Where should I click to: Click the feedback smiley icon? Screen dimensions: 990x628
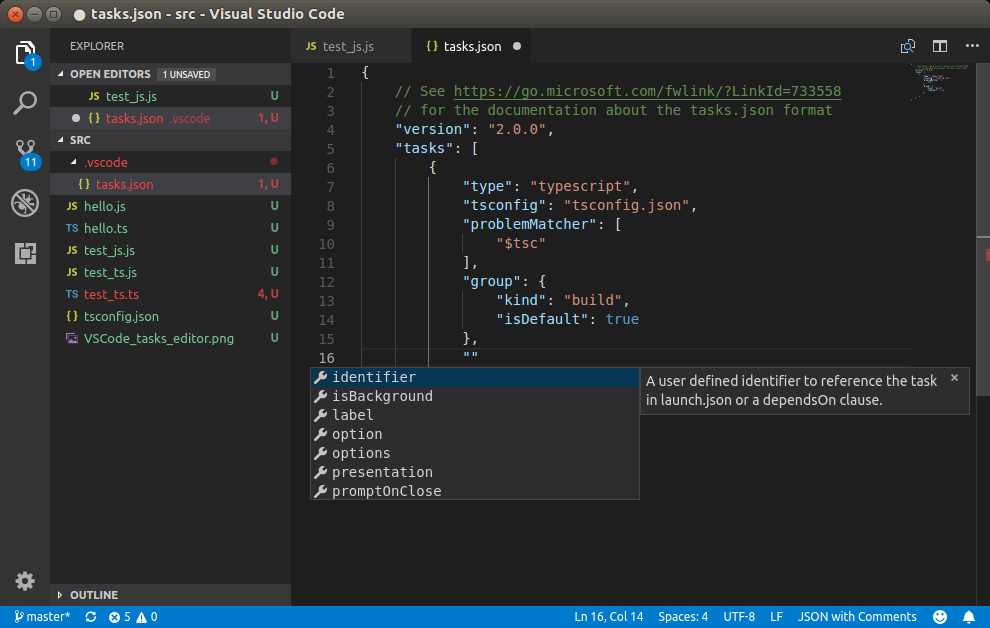[x=939, y=617]
